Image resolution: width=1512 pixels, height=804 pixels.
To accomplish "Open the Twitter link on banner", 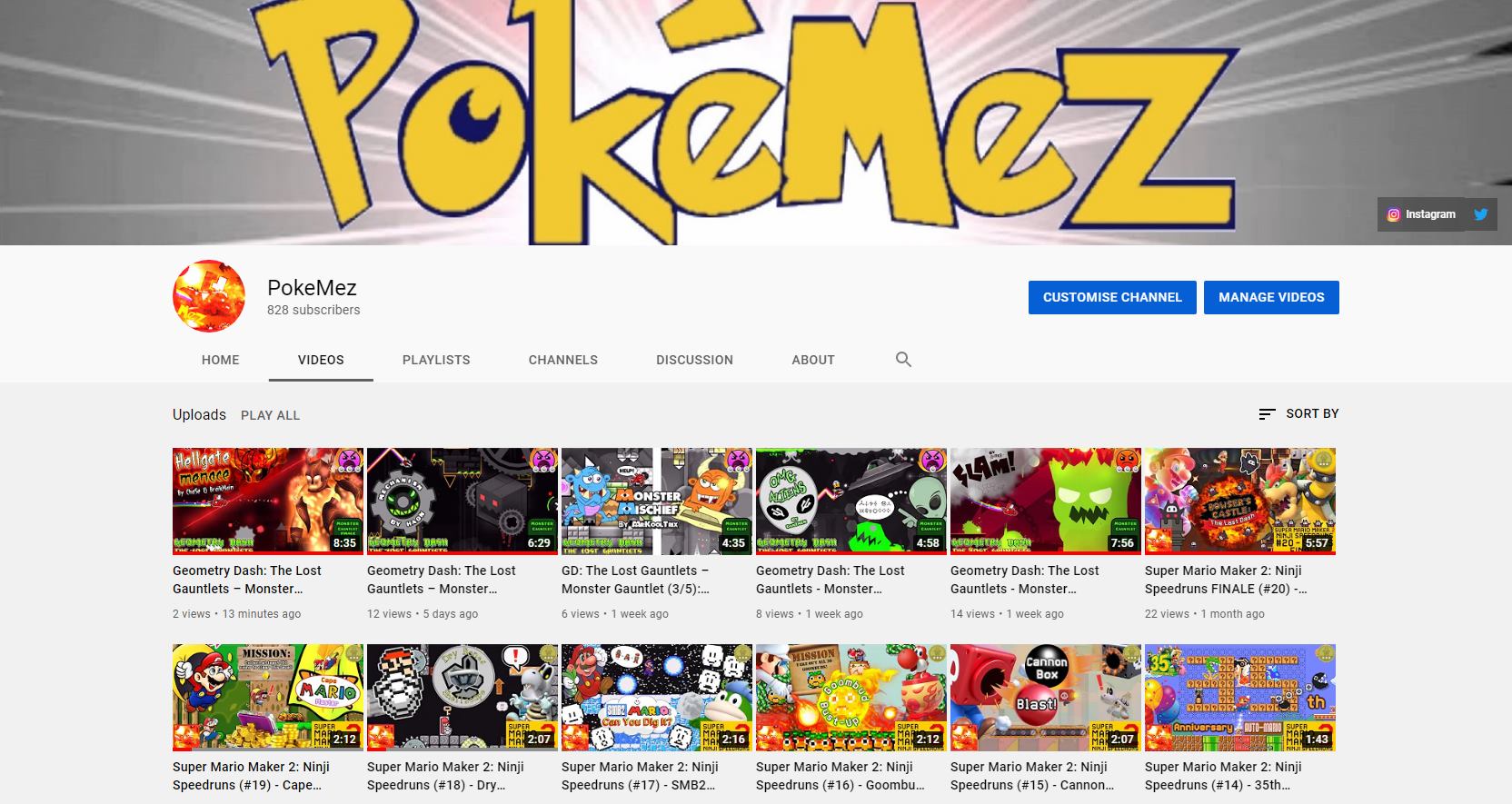I will [x=1480, y=214].
